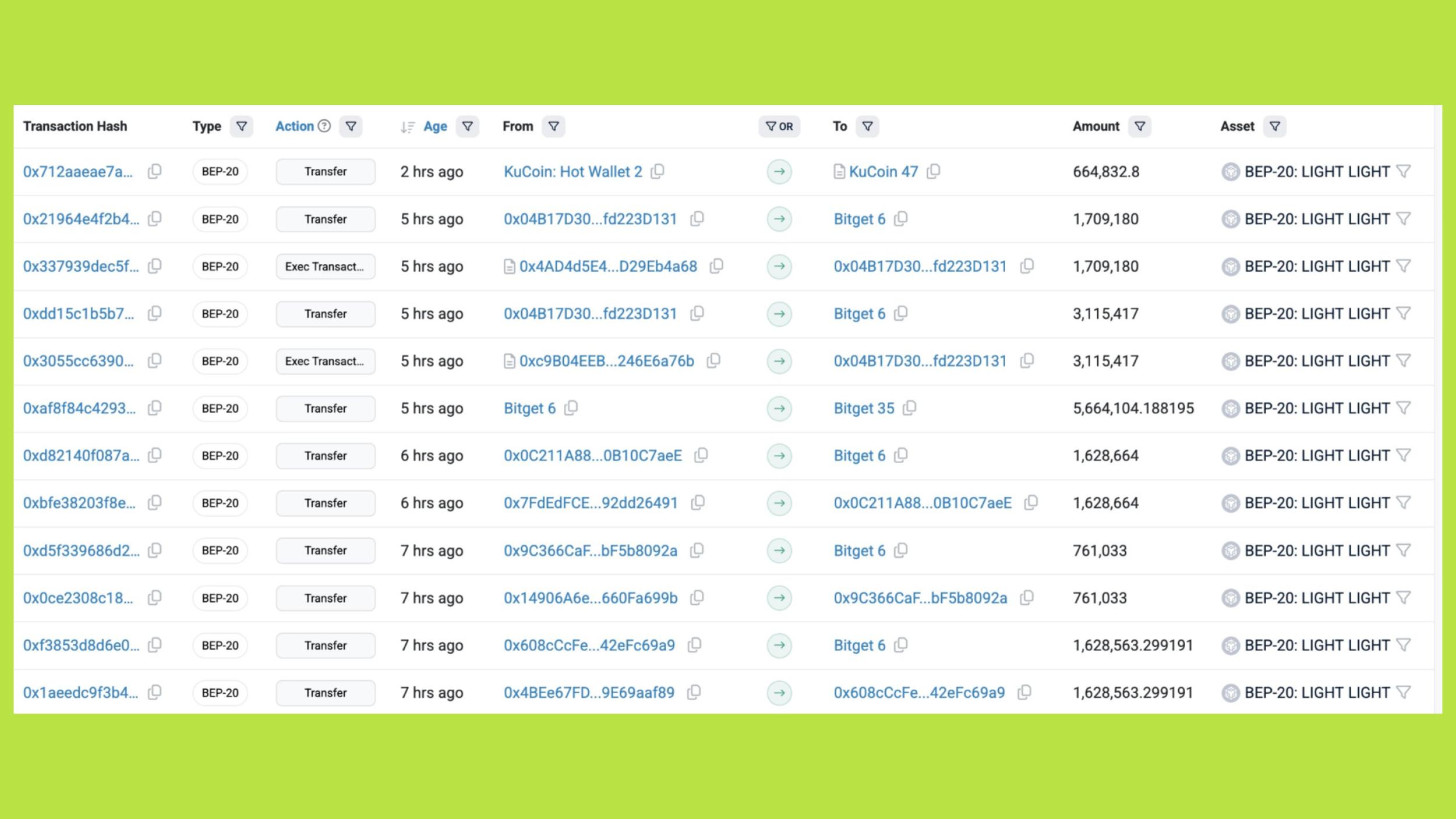Screen dimensions: 1456x819
Task: Copy hash 0x1aeedc9f3b4 in last row
Action: point(154,692)
